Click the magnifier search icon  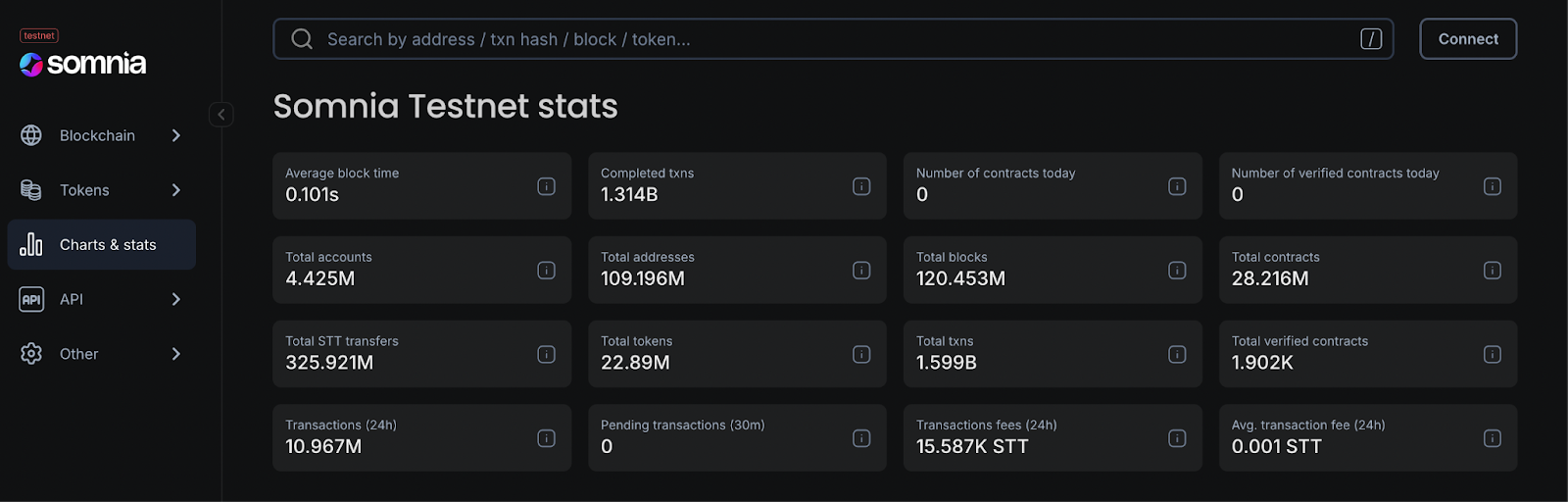coord(302,39)
